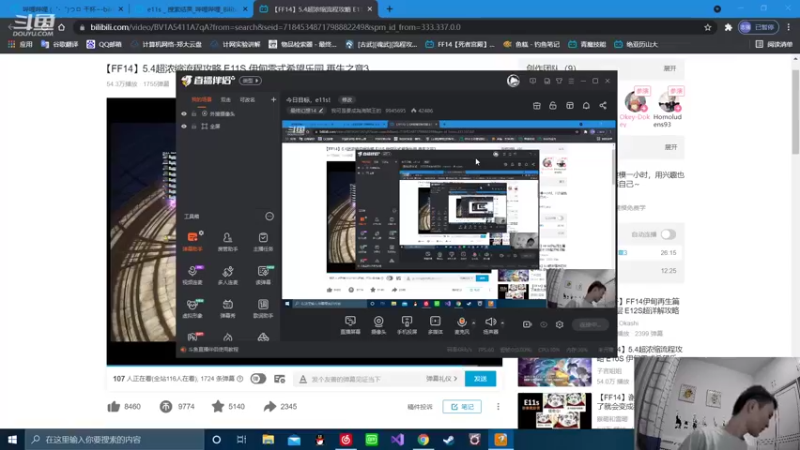The height and width of the screenshot is (450, 800).
Task: Add a camera source (摄像头)
Action: click(379, 324)
